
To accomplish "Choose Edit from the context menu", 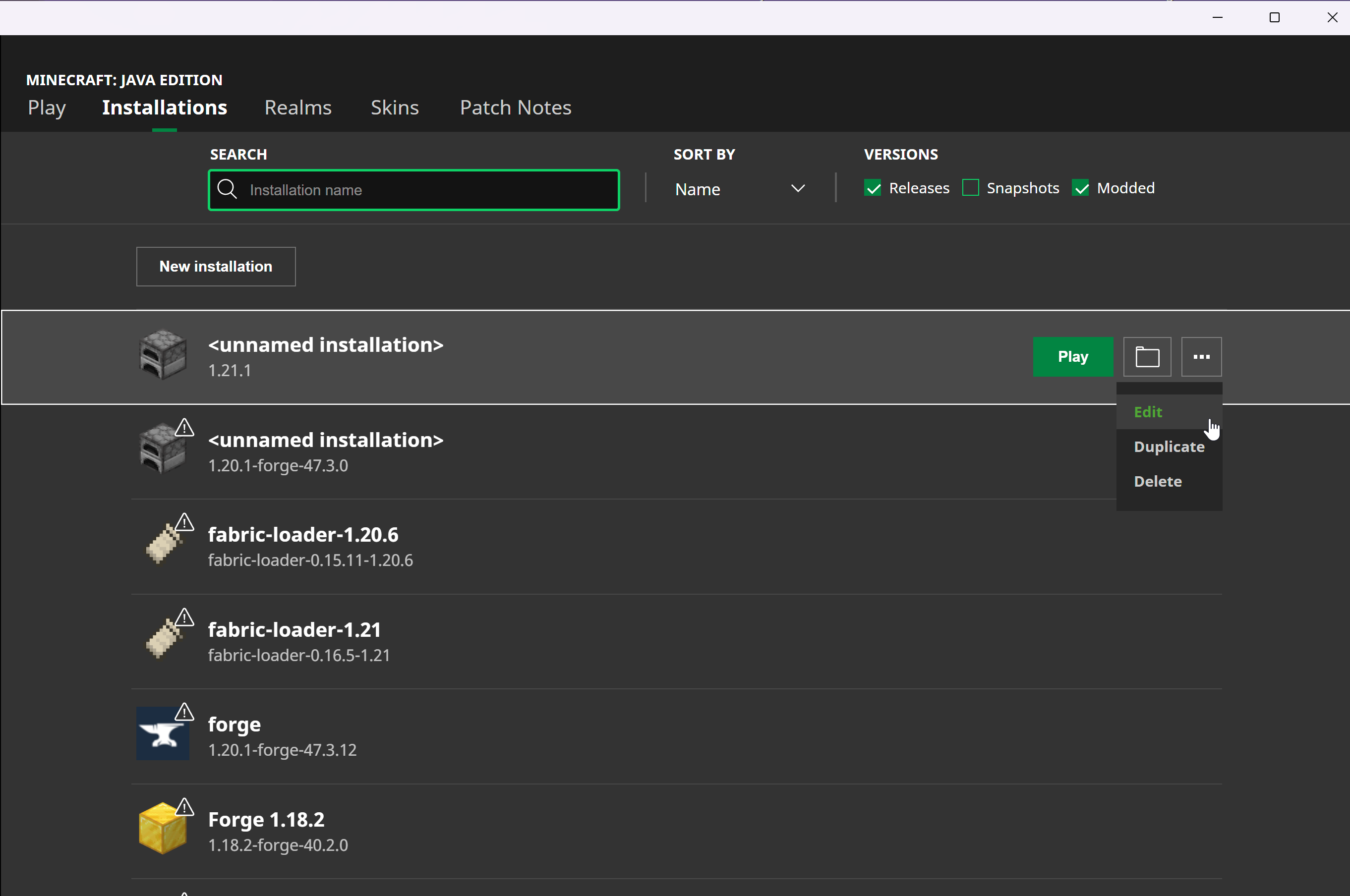I will [1169, 412].
